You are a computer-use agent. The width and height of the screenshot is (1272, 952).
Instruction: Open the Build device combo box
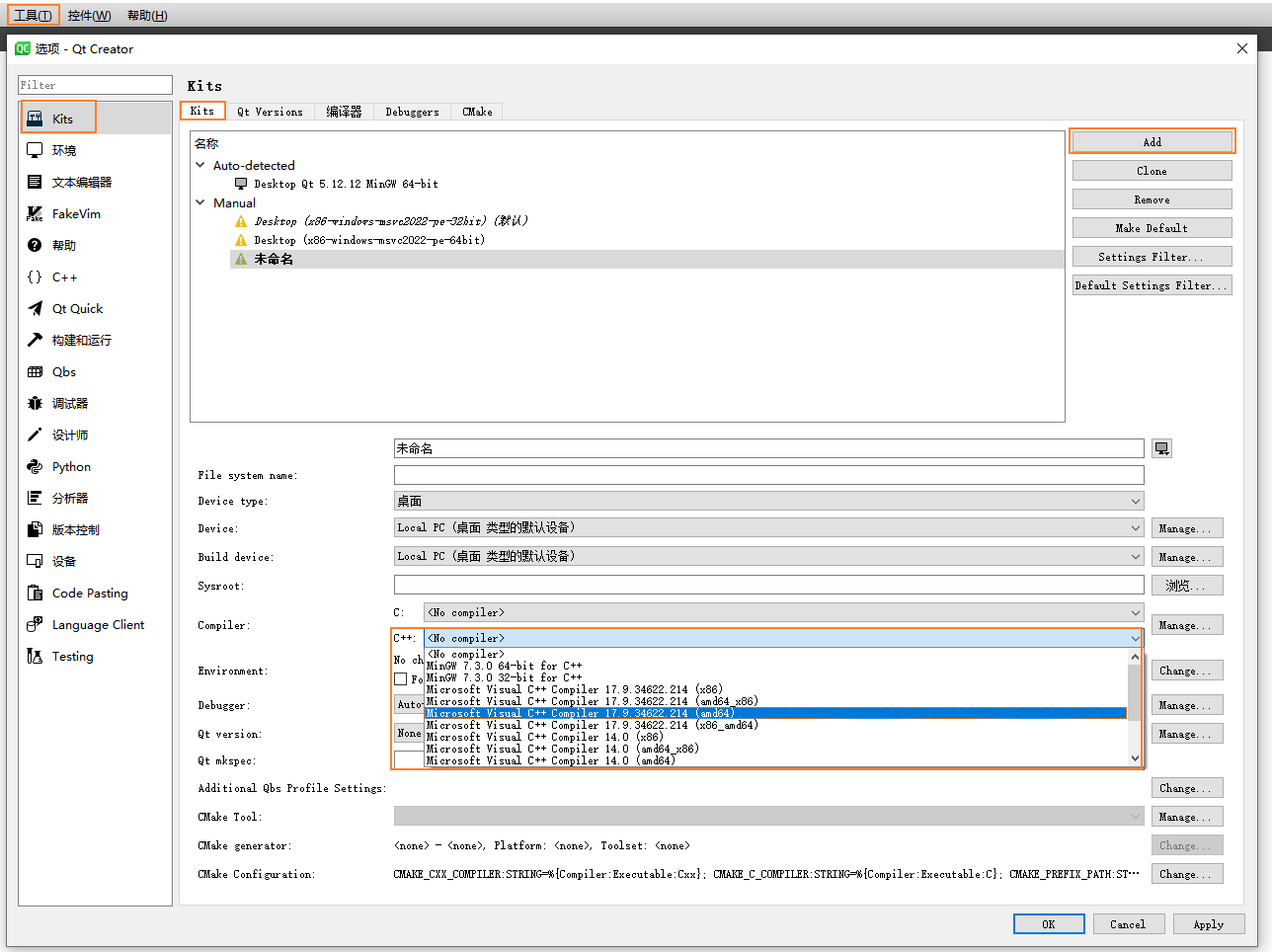[768, 556]
